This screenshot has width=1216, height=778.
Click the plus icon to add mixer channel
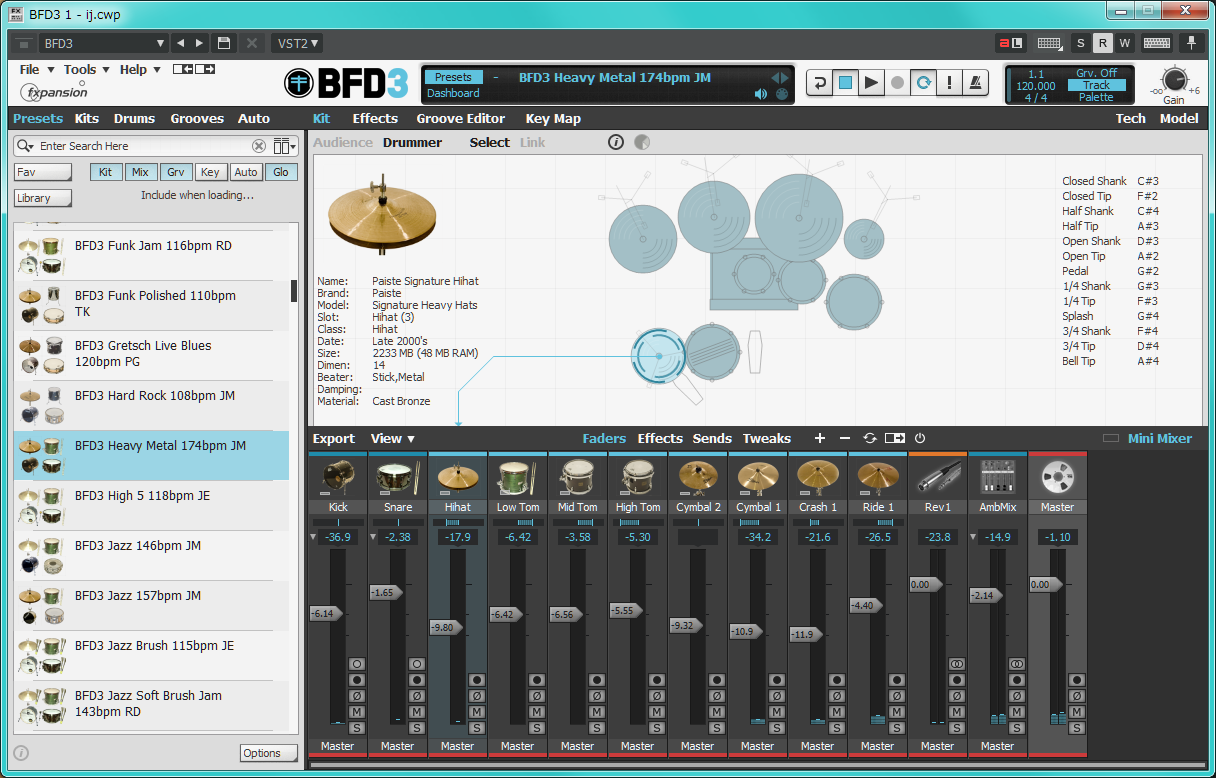point(820,438)
